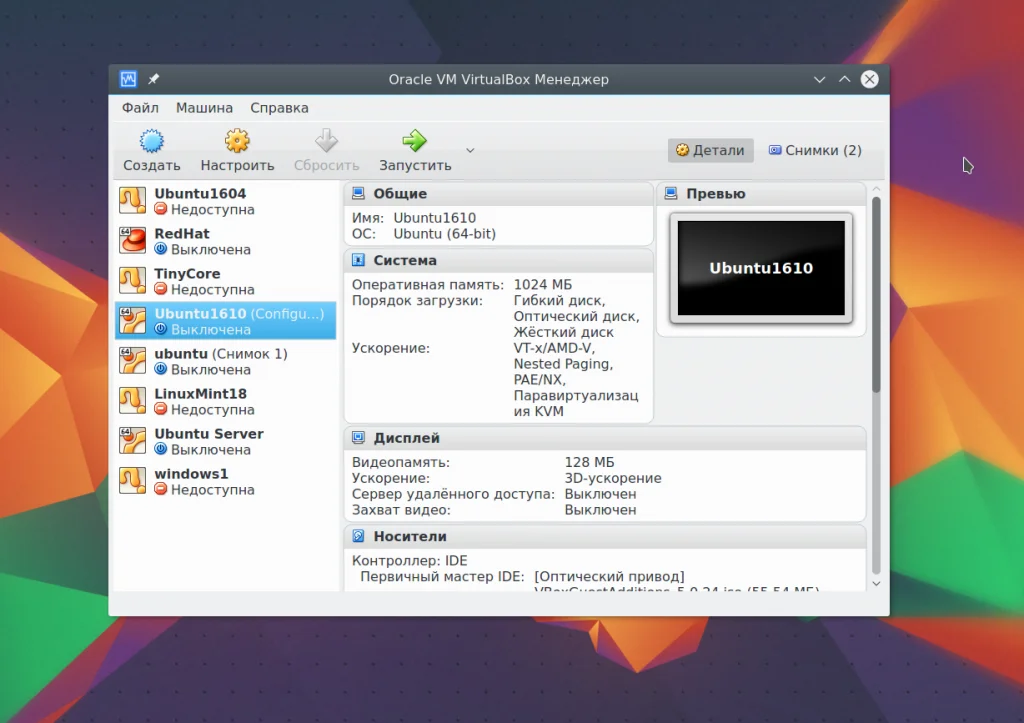
Task: Expand the dropdown arrow next to Запустить
Action: click(x=470, y=151)
